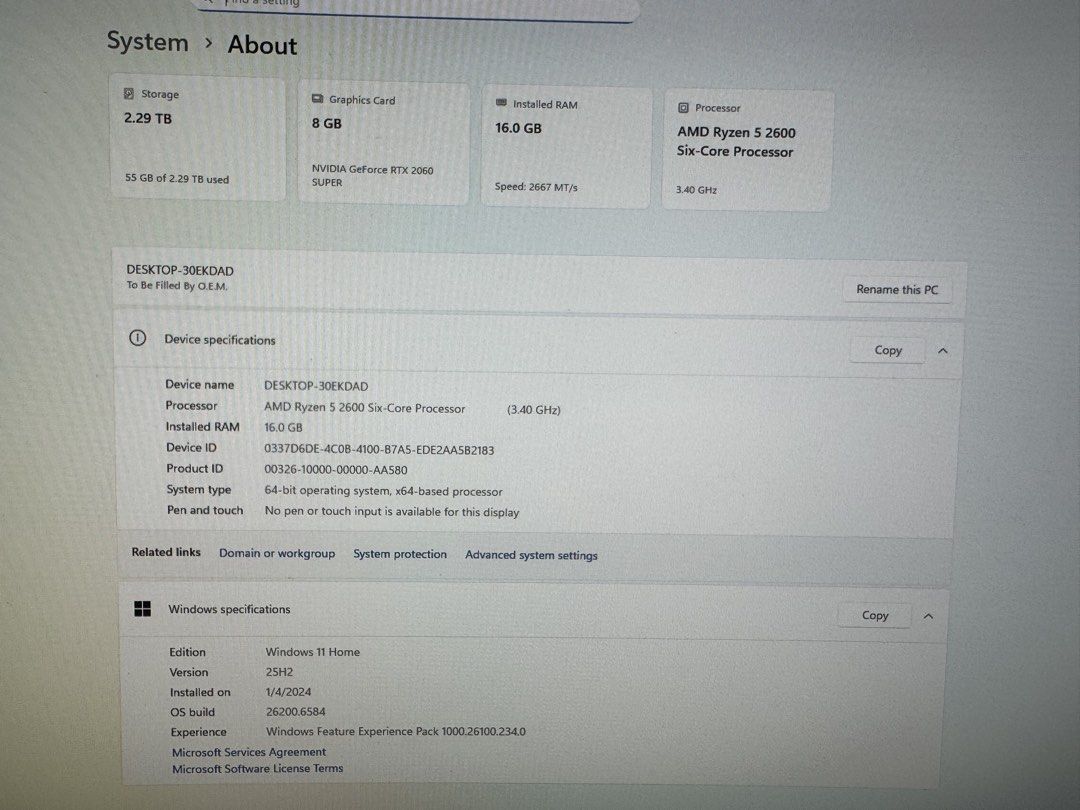The width and height of the screenshot is (1080, 810).
Task: Click Rename this PC
Action: click(x=896, y=289)
